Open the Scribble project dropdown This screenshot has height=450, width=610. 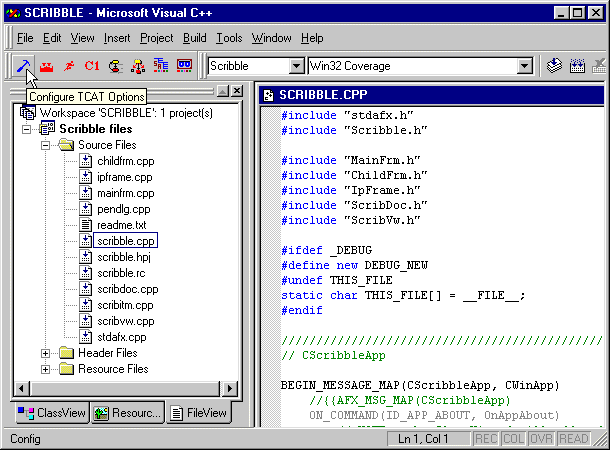click(295, 66)
